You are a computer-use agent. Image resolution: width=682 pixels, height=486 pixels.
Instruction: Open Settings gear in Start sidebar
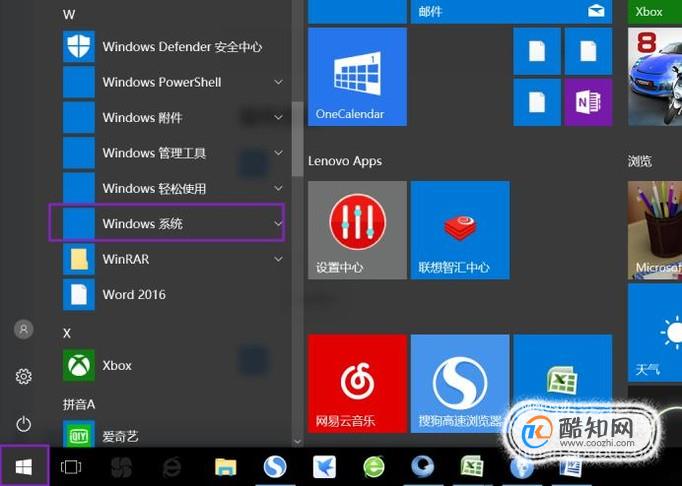[x=23, y=376]
